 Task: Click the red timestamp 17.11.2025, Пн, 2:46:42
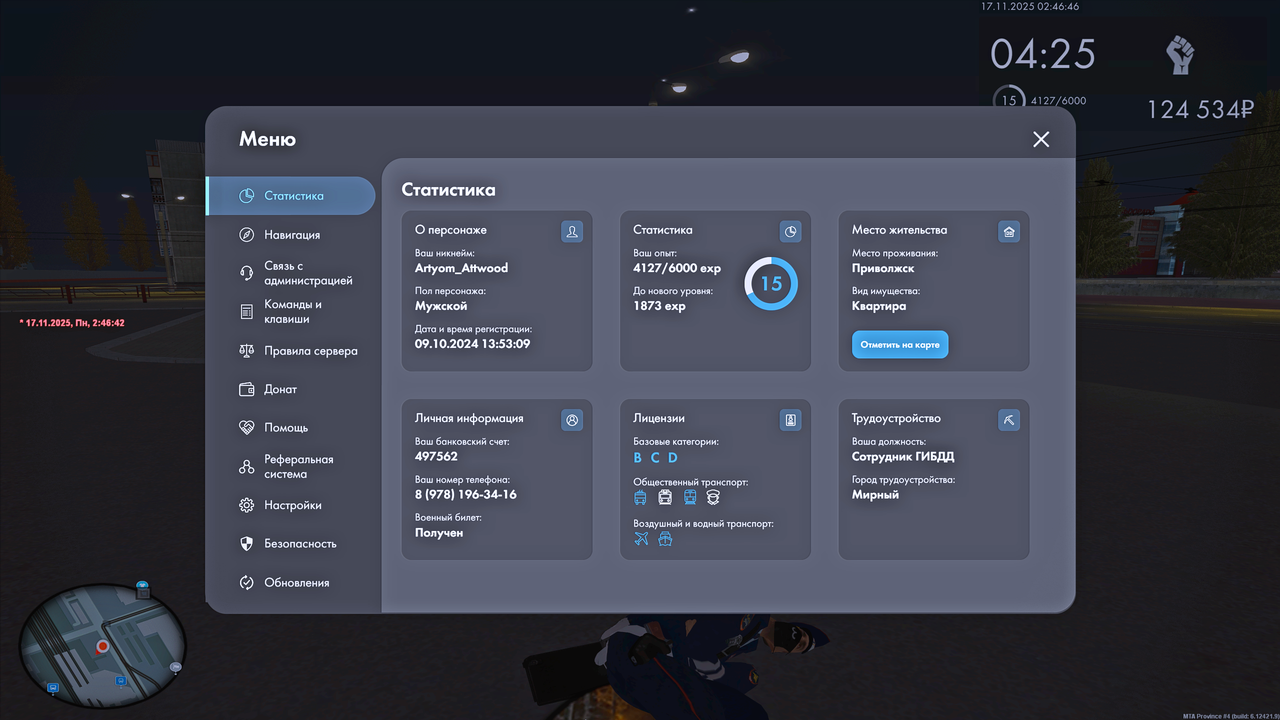coord(72,323)
